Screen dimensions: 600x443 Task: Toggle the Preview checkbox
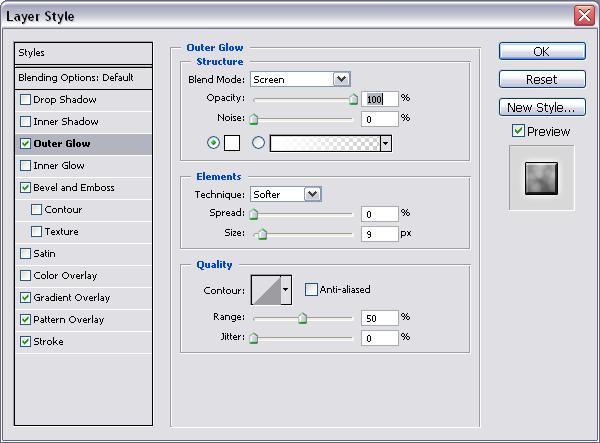point(518,131)
